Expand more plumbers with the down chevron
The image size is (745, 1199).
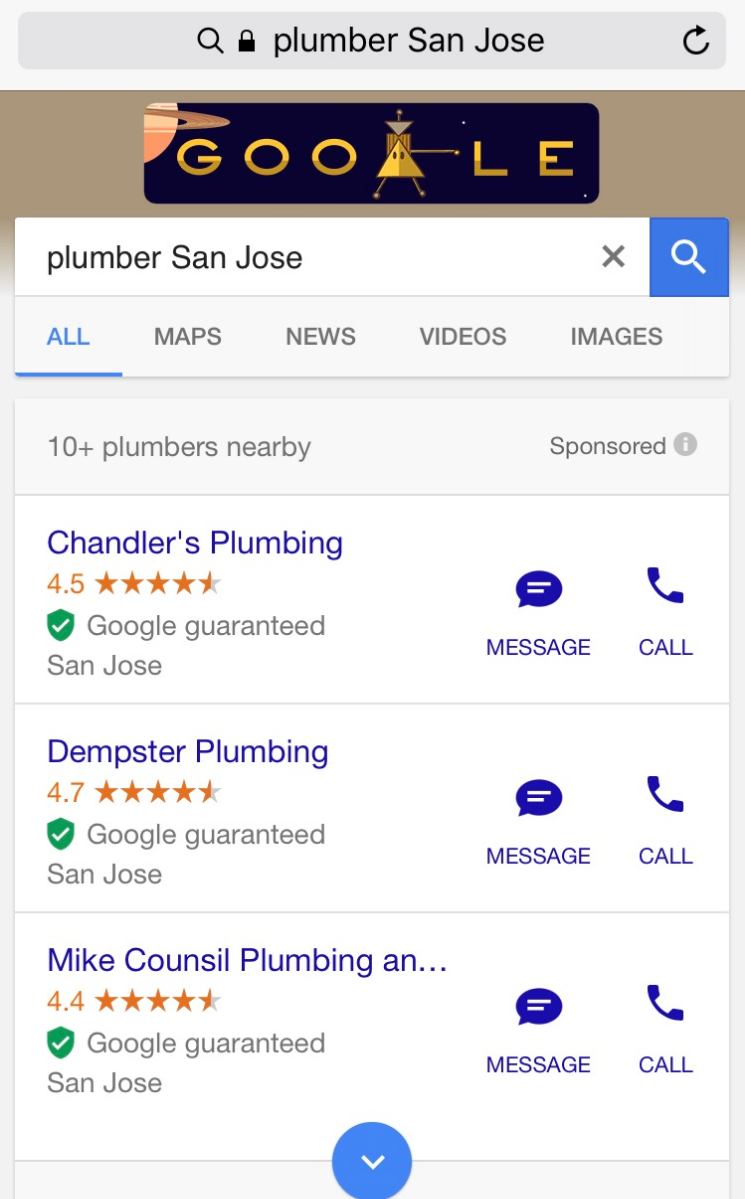372,1161
